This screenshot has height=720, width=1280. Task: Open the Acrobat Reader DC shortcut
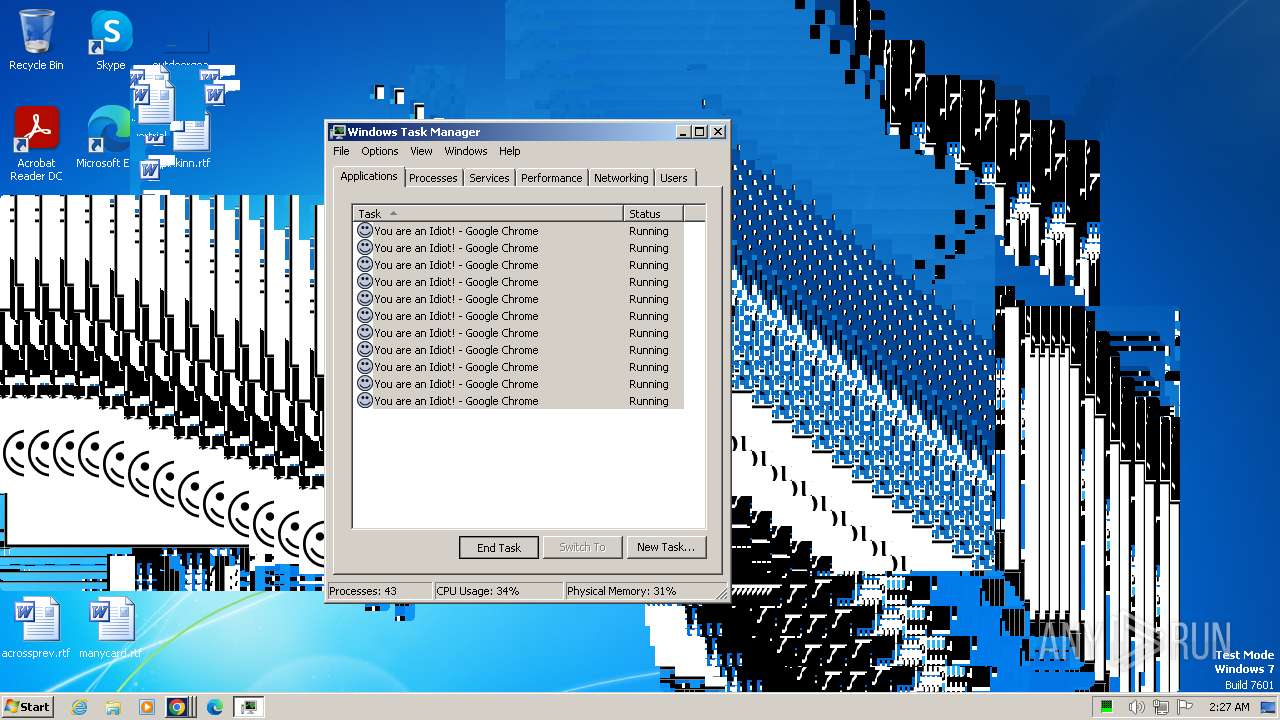pyautogui.click(x=36, y=144)
